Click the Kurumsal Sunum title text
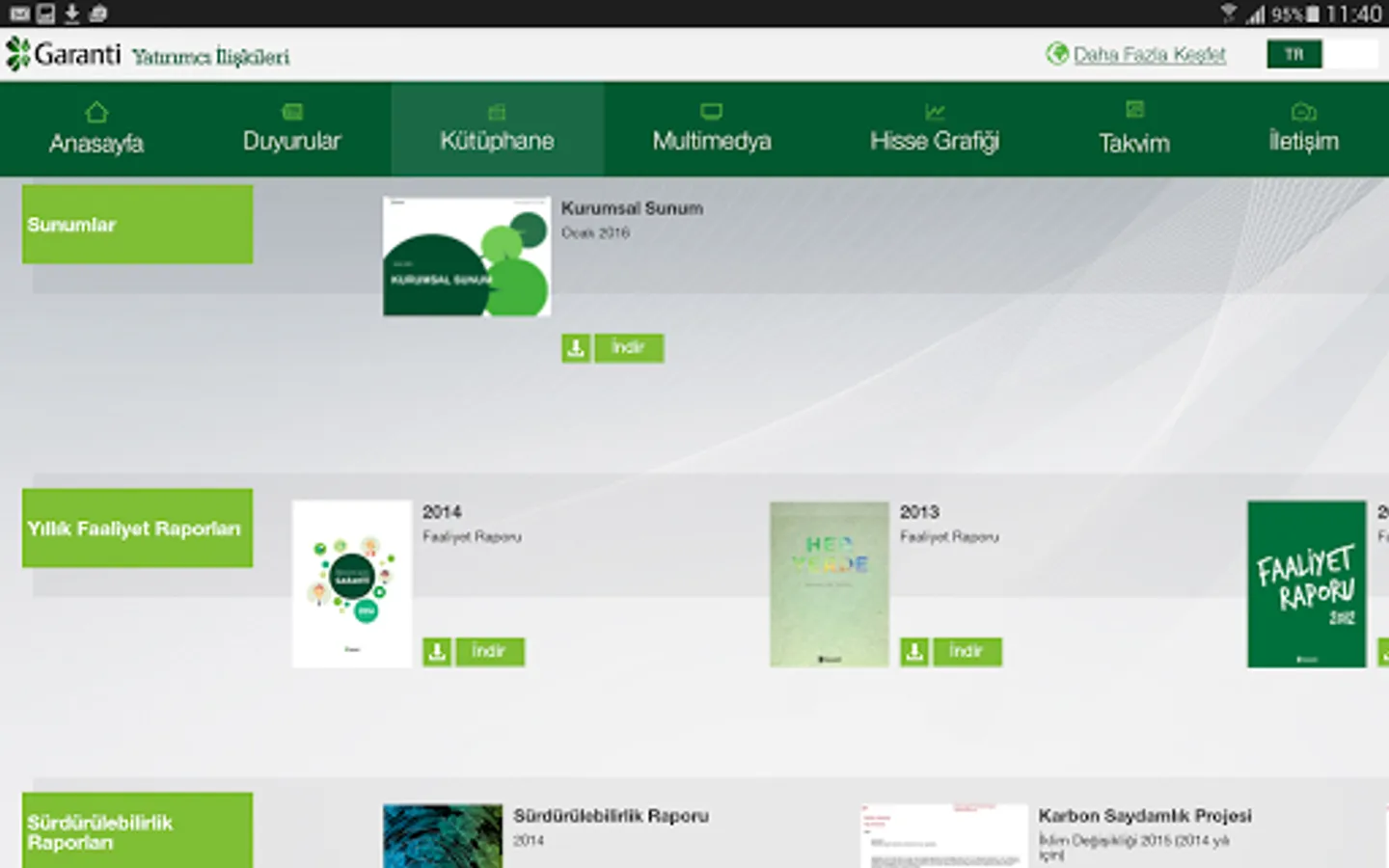This screenshot has height=868, width=1389. click(632, 208)
